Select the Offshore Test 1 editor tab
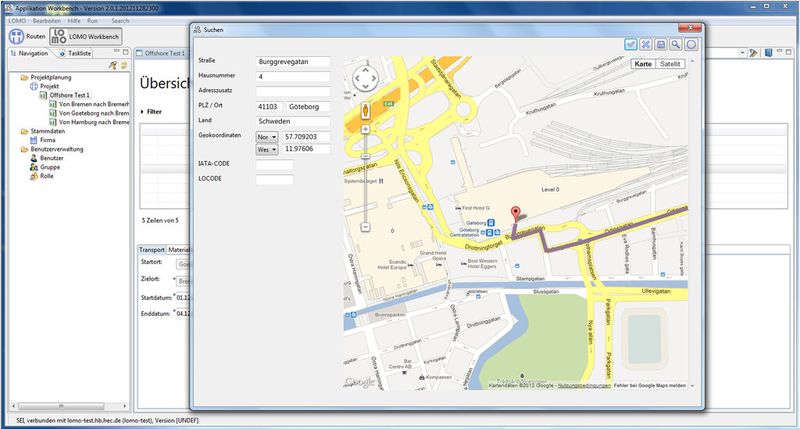 tap(161, 53)
